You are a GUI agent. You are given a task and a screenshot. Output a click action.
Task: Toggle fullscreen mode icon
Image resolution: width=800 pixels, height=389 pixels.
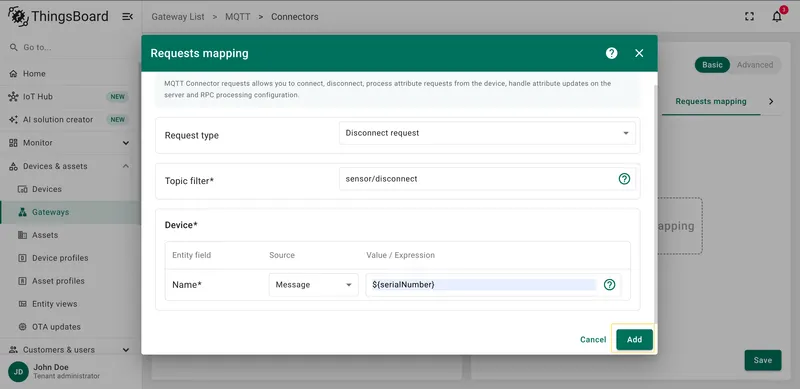(x=749, y=16)
